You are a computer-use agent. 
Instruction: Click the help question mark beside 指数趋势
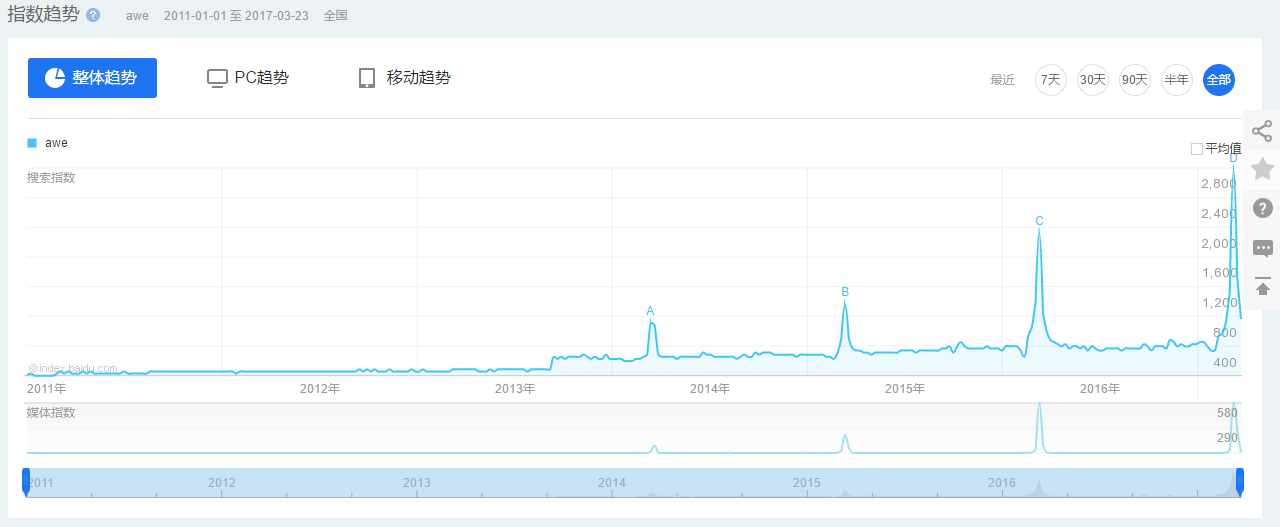pos(93,16)
